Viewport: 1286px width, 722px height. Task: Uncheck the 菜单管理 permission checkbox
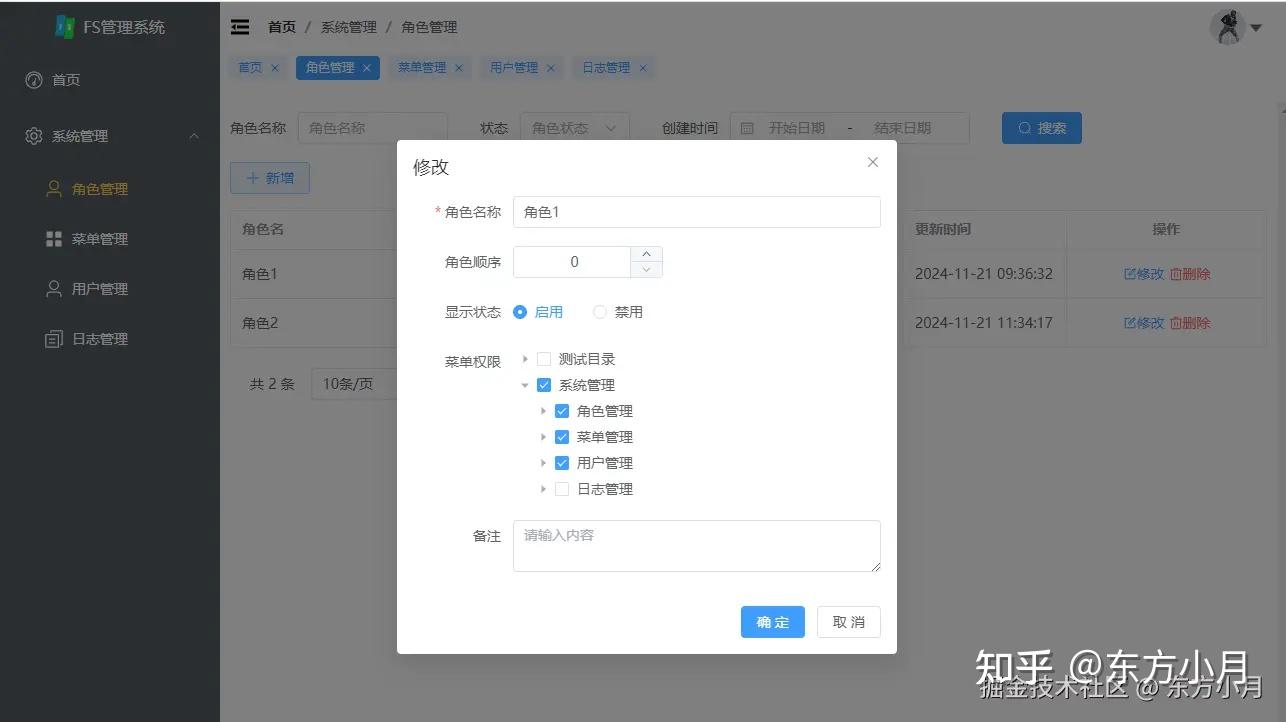[x=561, y=436]
